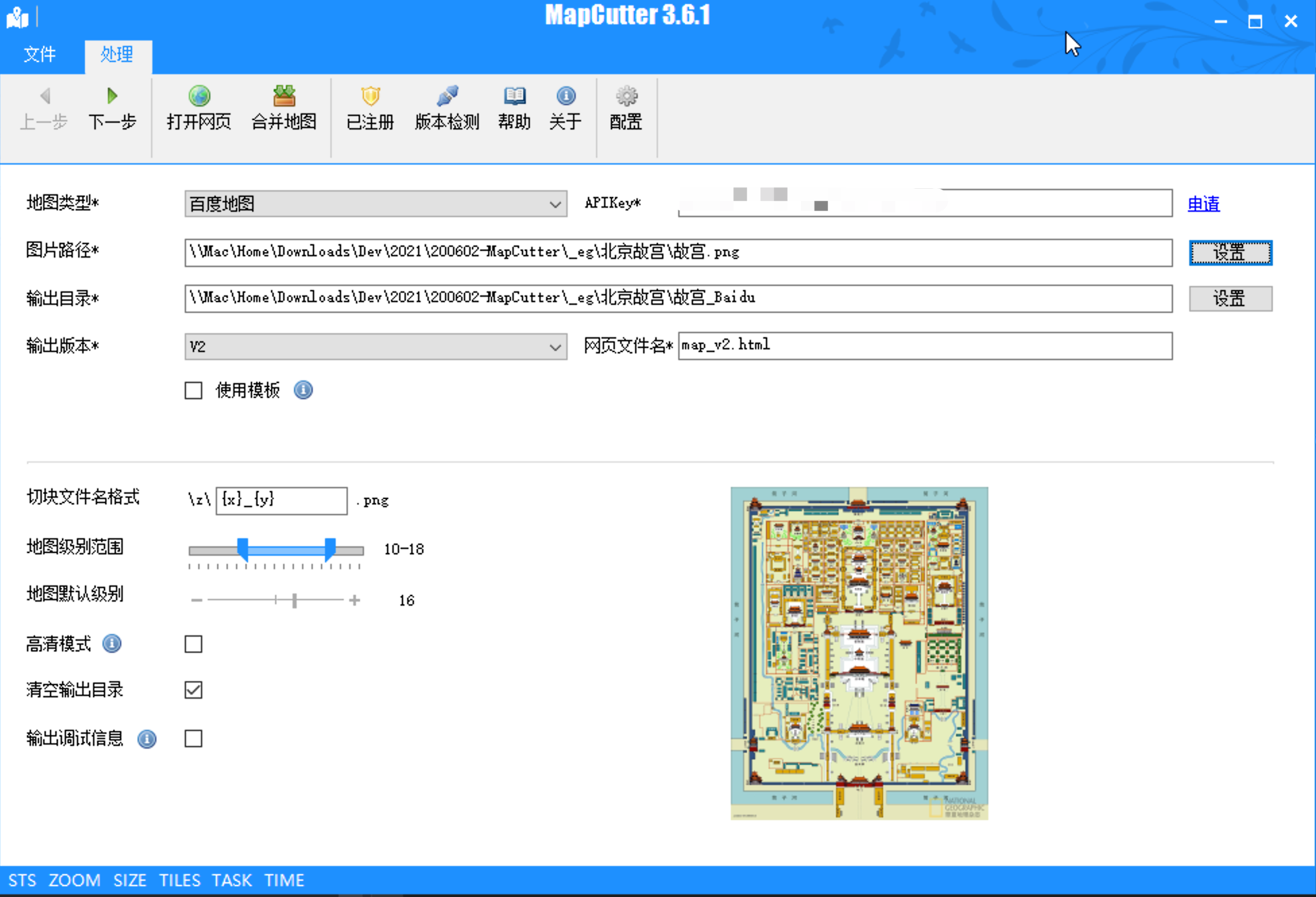The height and width of the screenshot is (897, 1316).
Task: Click 设置 button for 输出目录
Action: [1230, 298]
